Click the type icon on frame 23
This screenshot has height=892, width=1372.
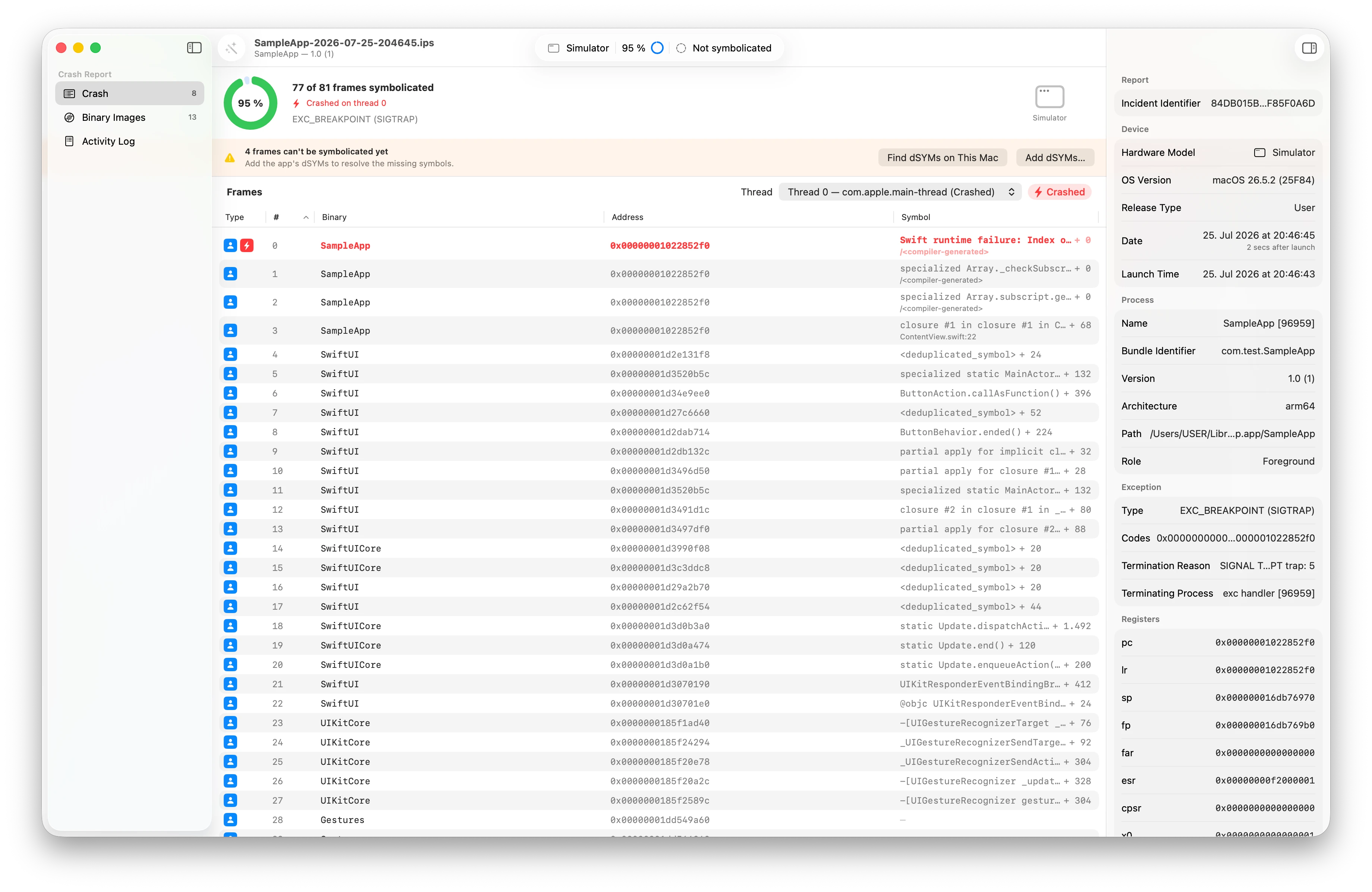[230, 723]
